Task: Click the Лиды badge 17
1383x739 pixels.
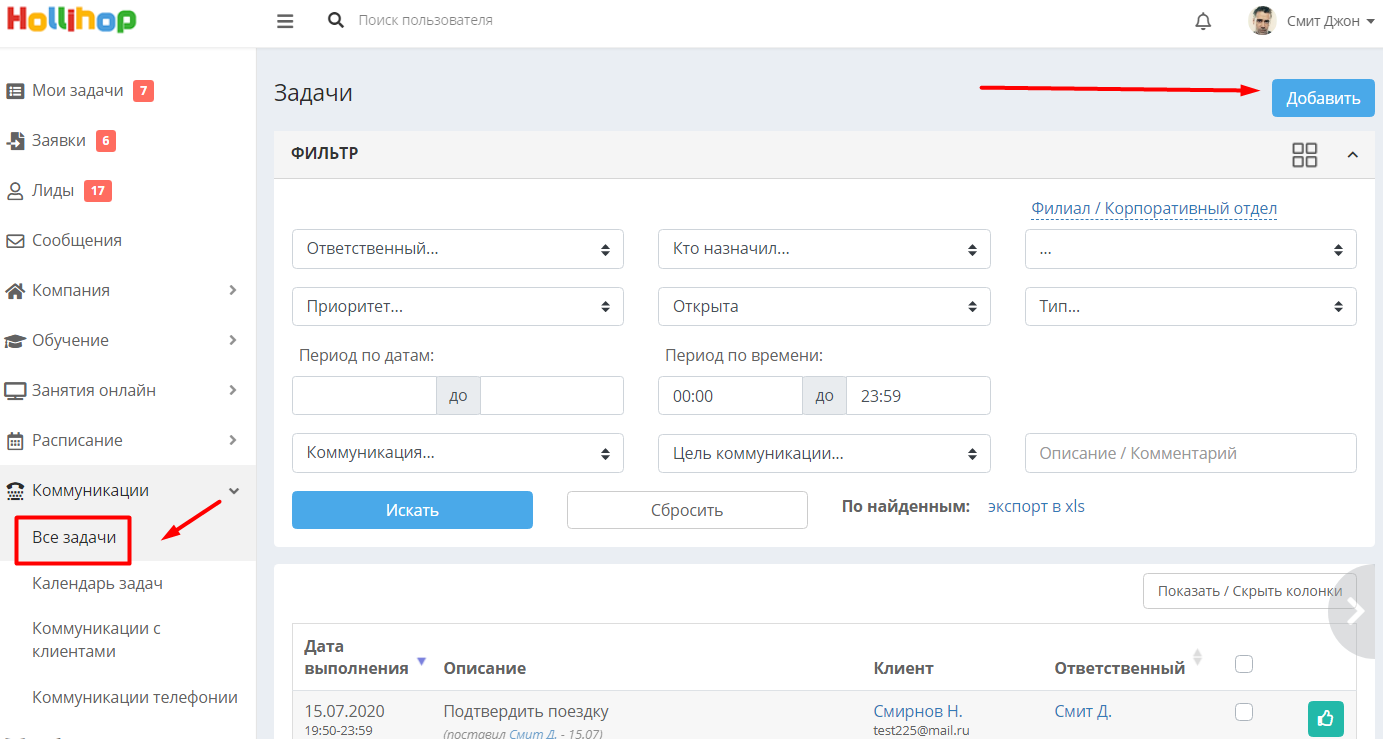Action: 98,191
